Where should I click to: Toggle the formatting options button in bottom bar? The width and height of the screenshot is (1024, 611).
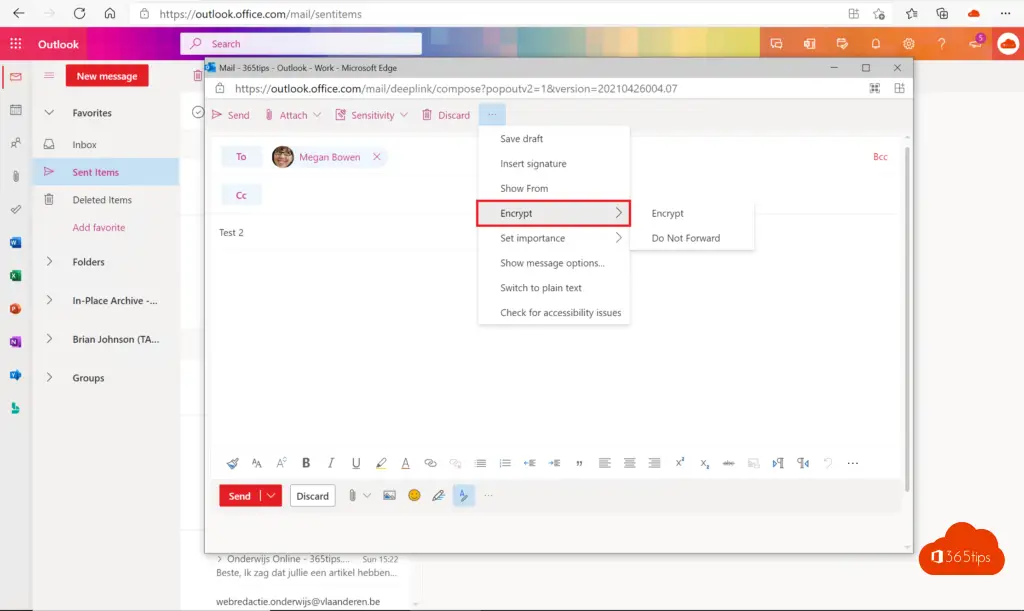463,495
